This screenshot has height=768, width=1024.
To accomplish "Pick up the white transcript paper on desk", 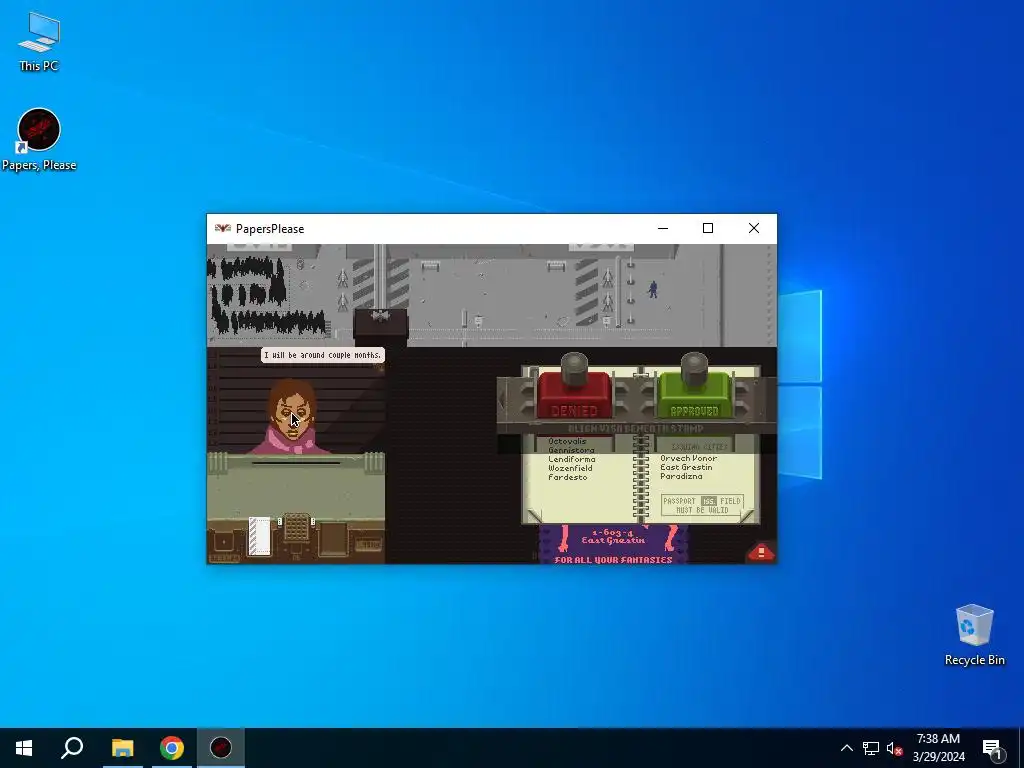I will coord(259,536).
